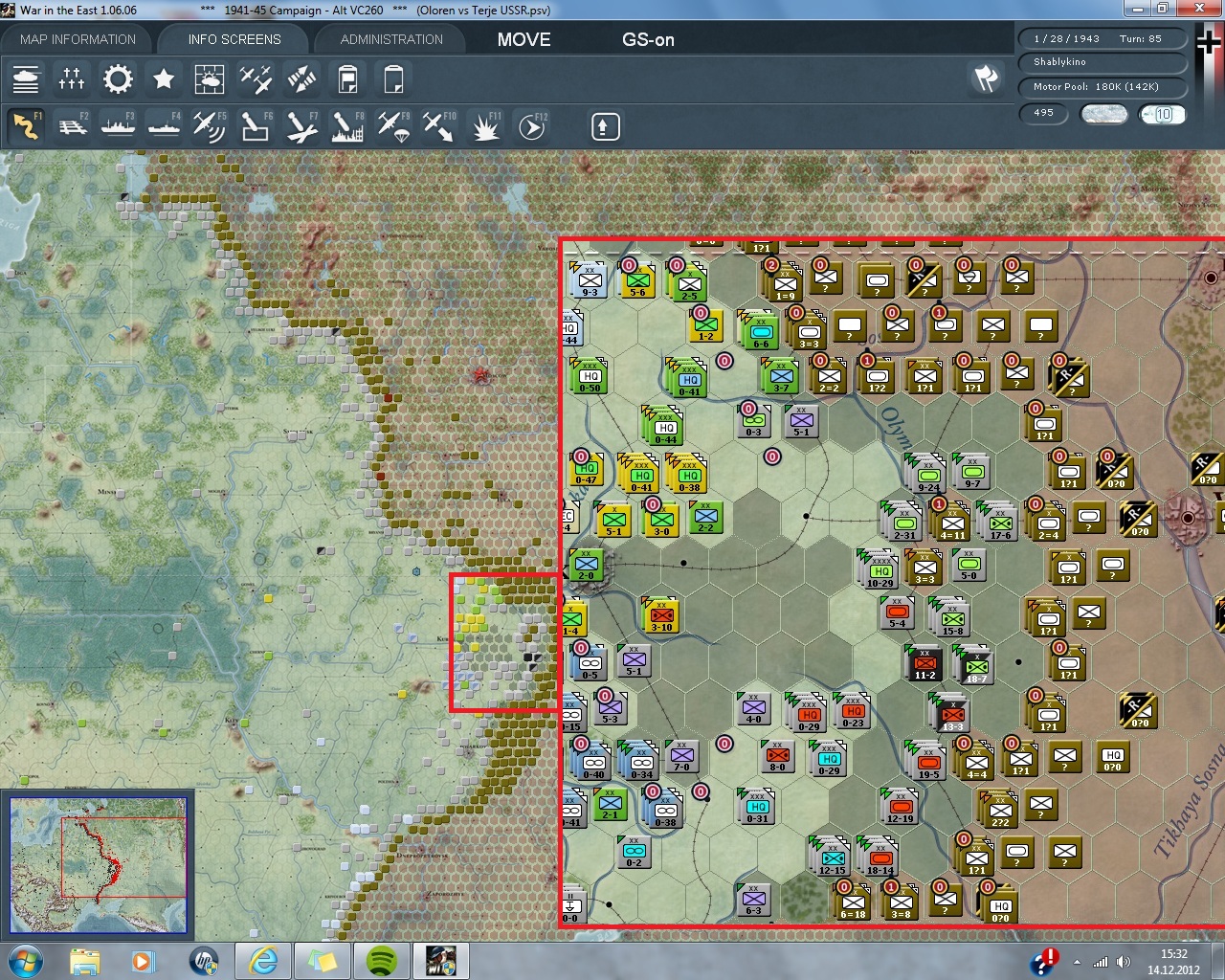Click the 495 admin points counter
The image size is (1225, 980).
(x=1045, y=113)
